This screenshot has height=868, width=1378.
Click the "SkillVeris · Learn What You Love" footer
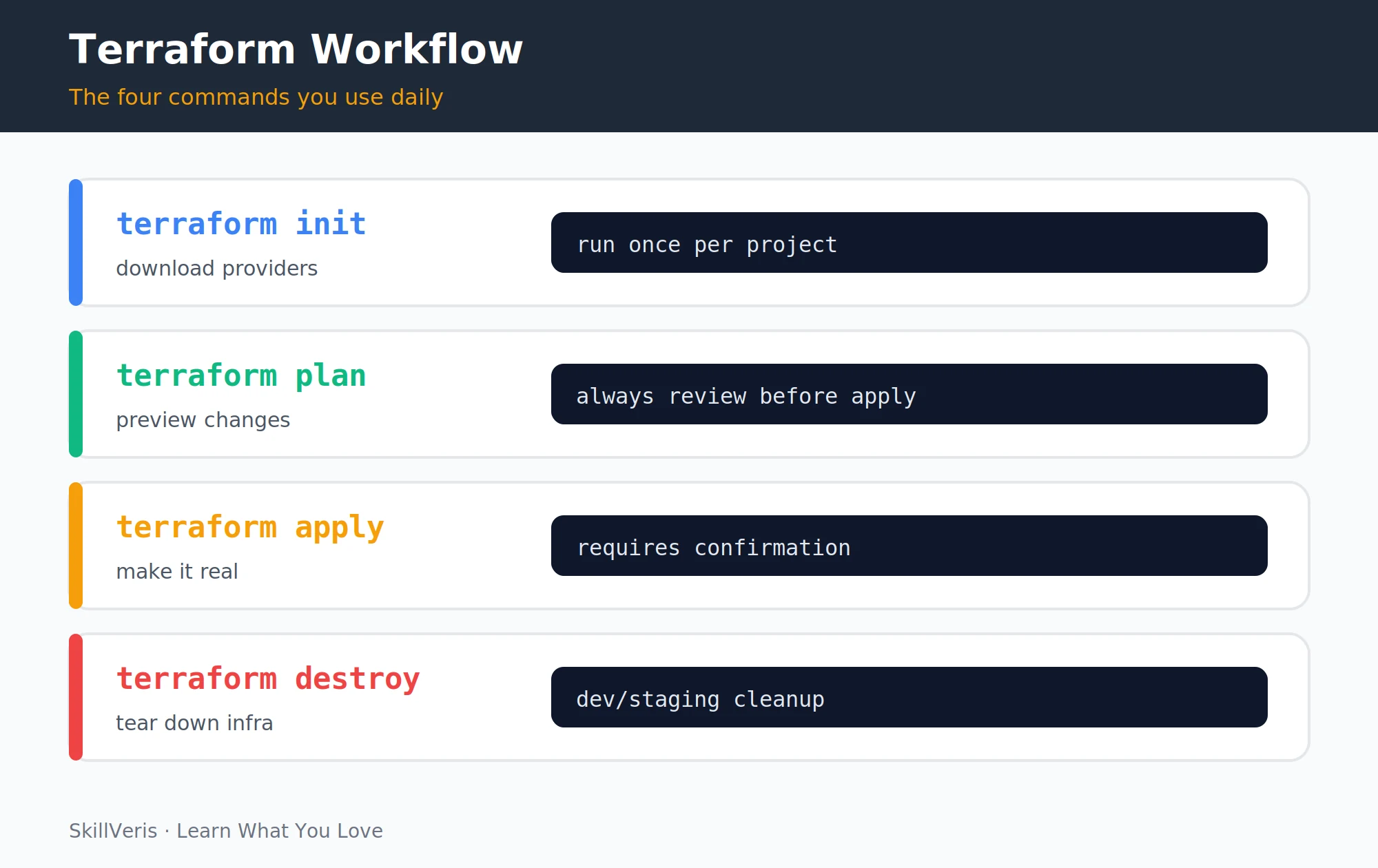[x=226, y=831]
